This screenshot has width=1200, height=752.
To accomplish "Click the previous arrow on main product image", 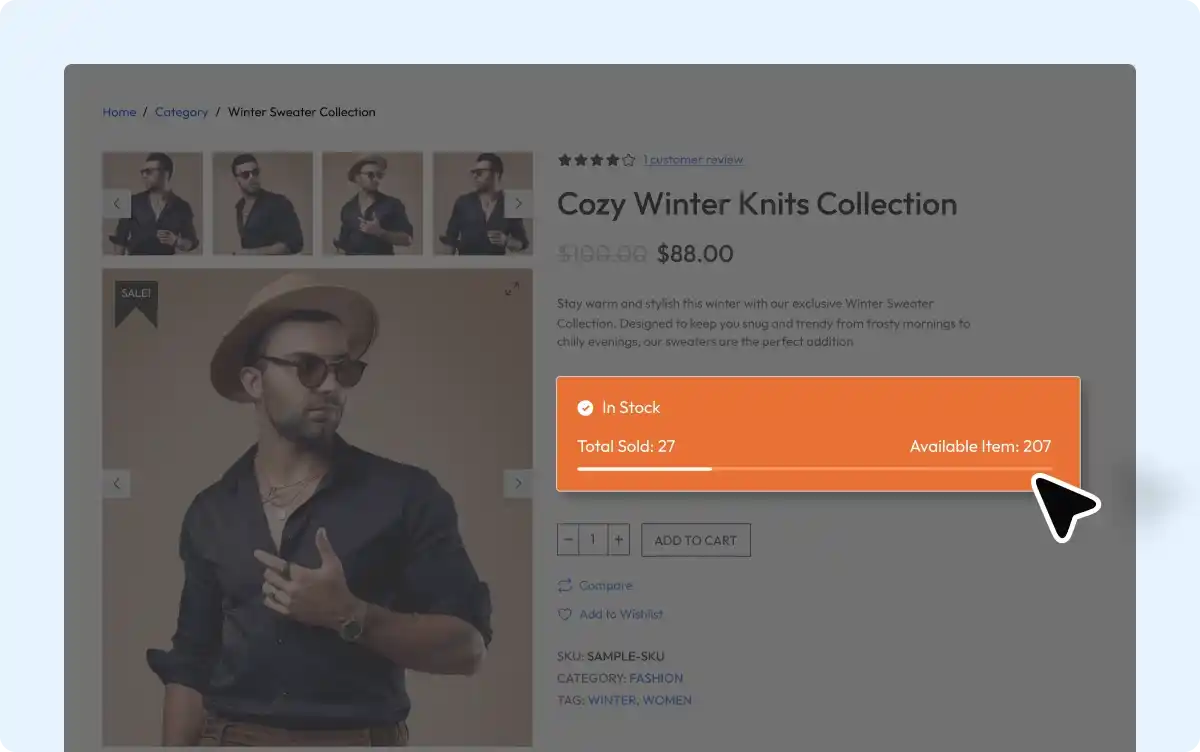I will coord(116,483).
